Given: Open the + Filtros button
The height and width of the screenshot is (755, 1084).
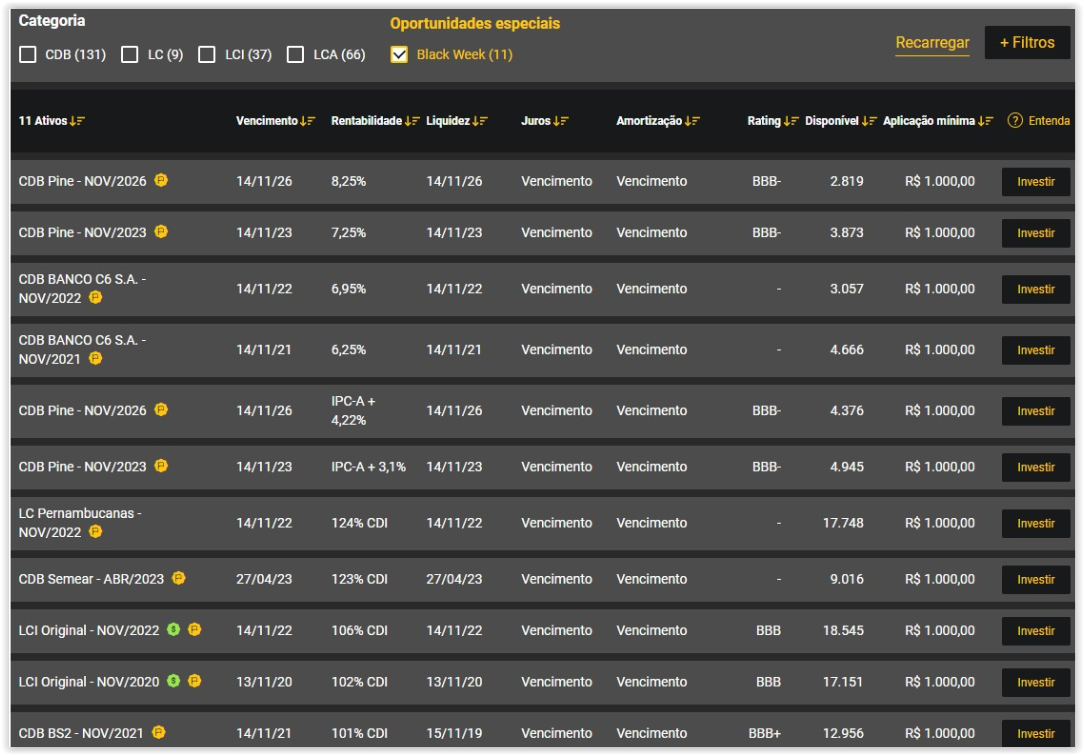Looking at the screenshot, I should (1027, 43).
